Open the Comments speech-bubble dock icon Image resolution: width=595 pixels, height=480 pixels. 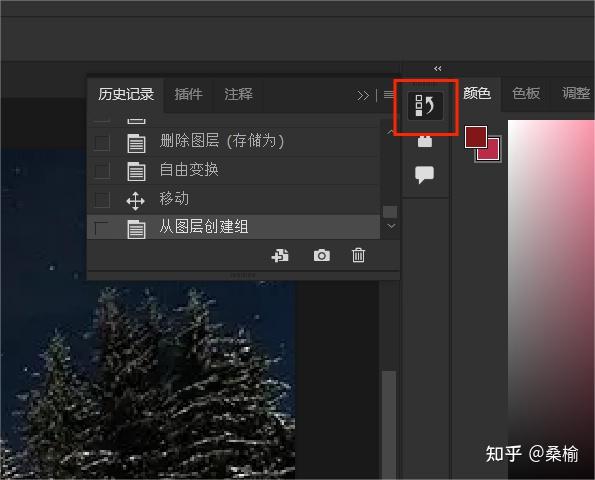[x=424, y=175]
